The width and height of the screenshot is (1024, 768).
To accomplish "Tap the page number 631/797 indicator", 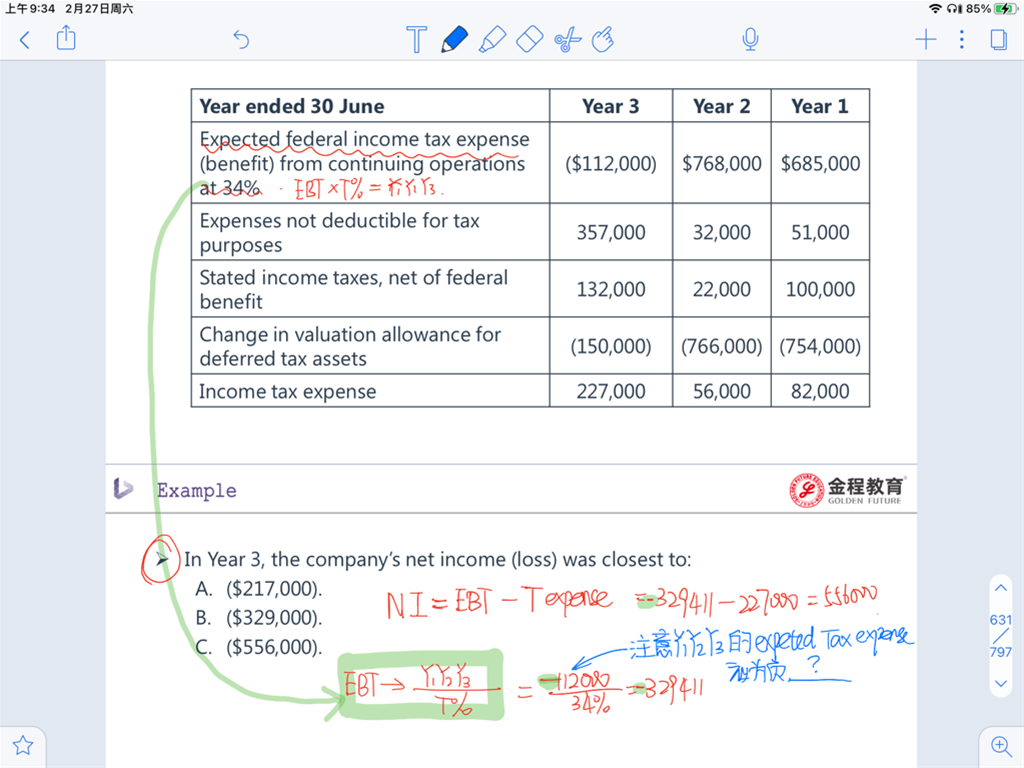I will pyautogui.click(x=1000, y=635).
